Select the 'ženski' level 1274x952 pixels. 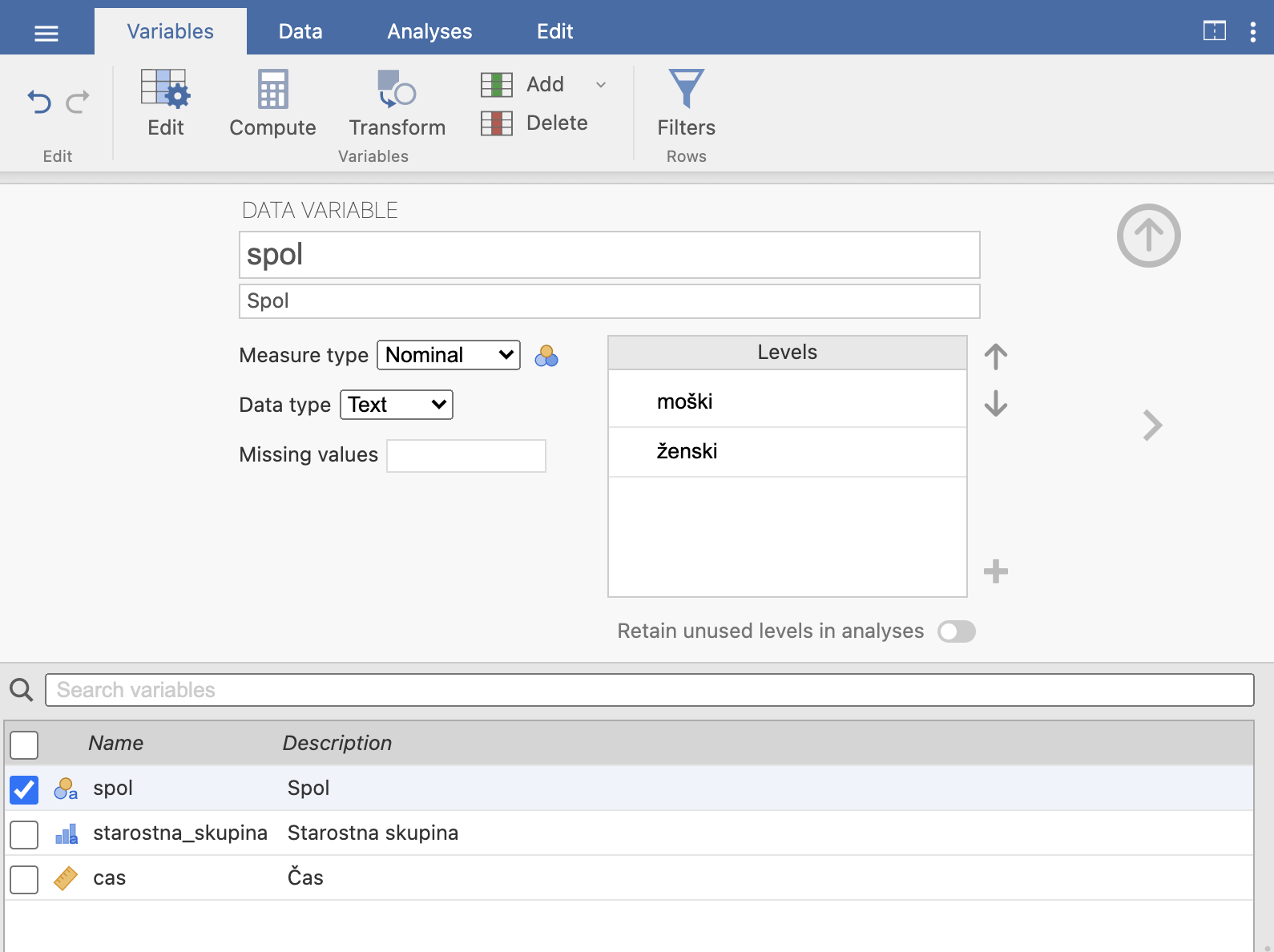[x=788, y=452]
